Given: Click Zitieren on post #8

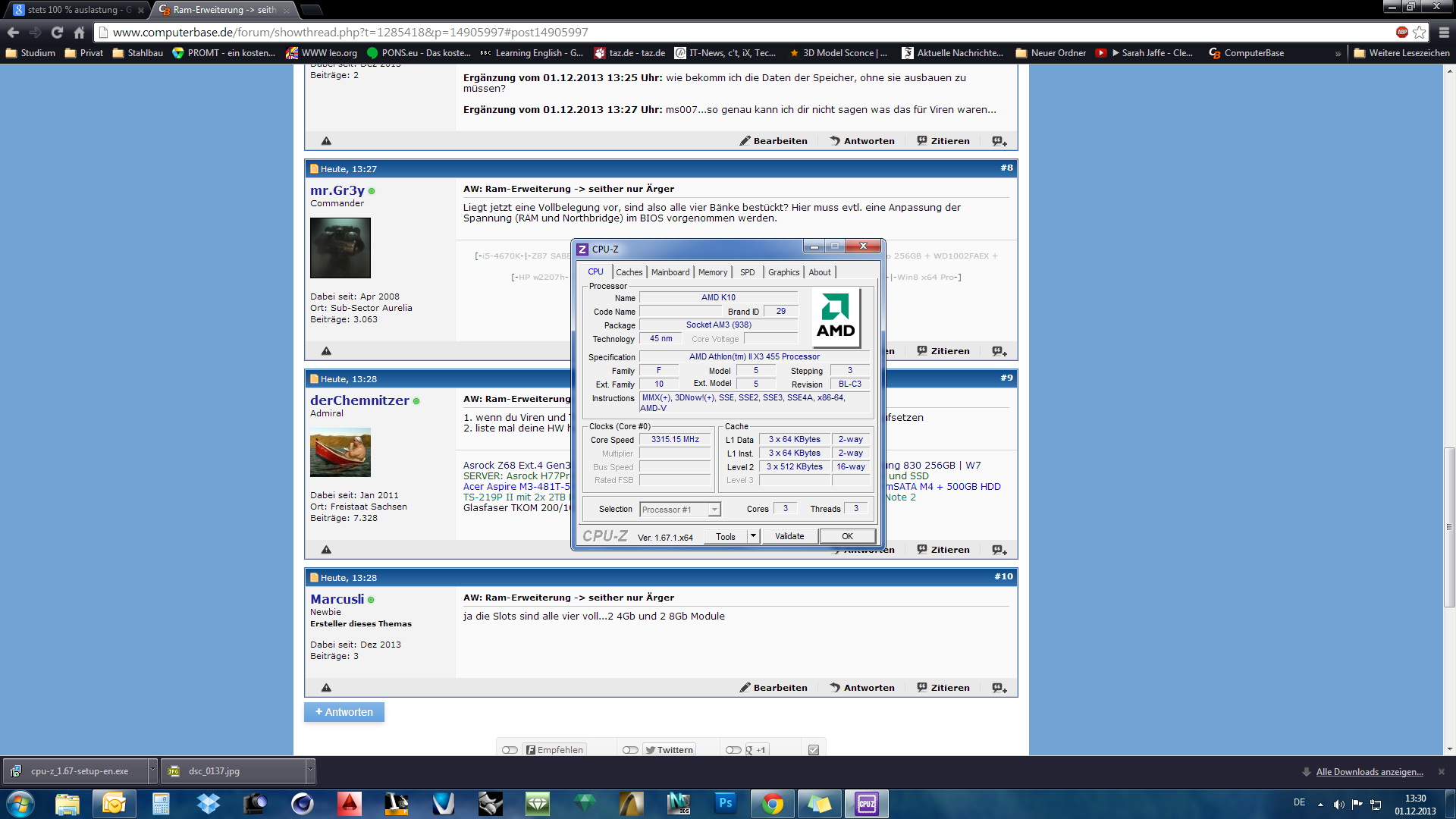Looking at the screenshot, I should [x=943, y=351].
